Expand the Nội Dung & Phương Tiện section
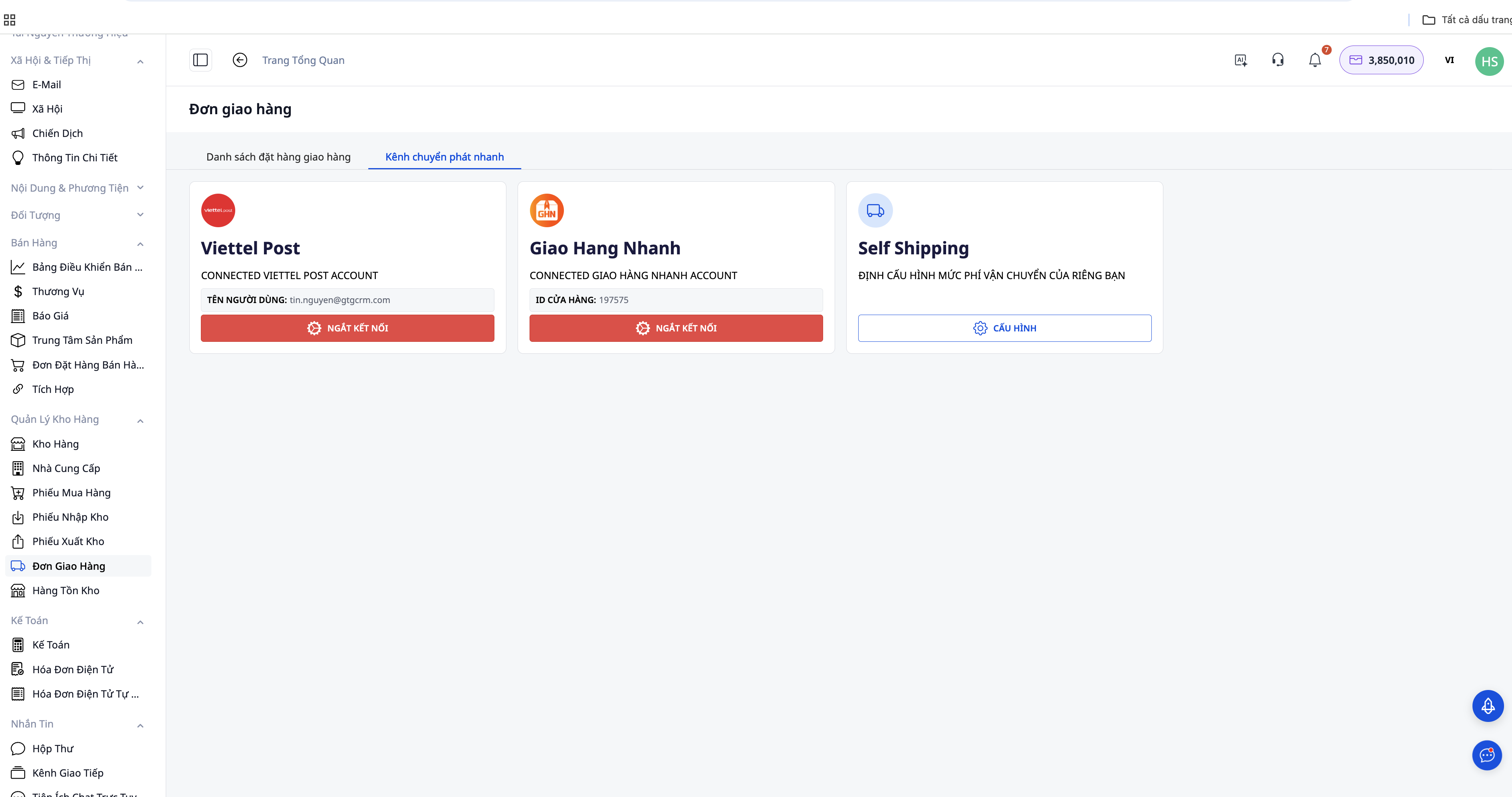The height and width of the screenshot is (797, 1512). tap(140, 188)
